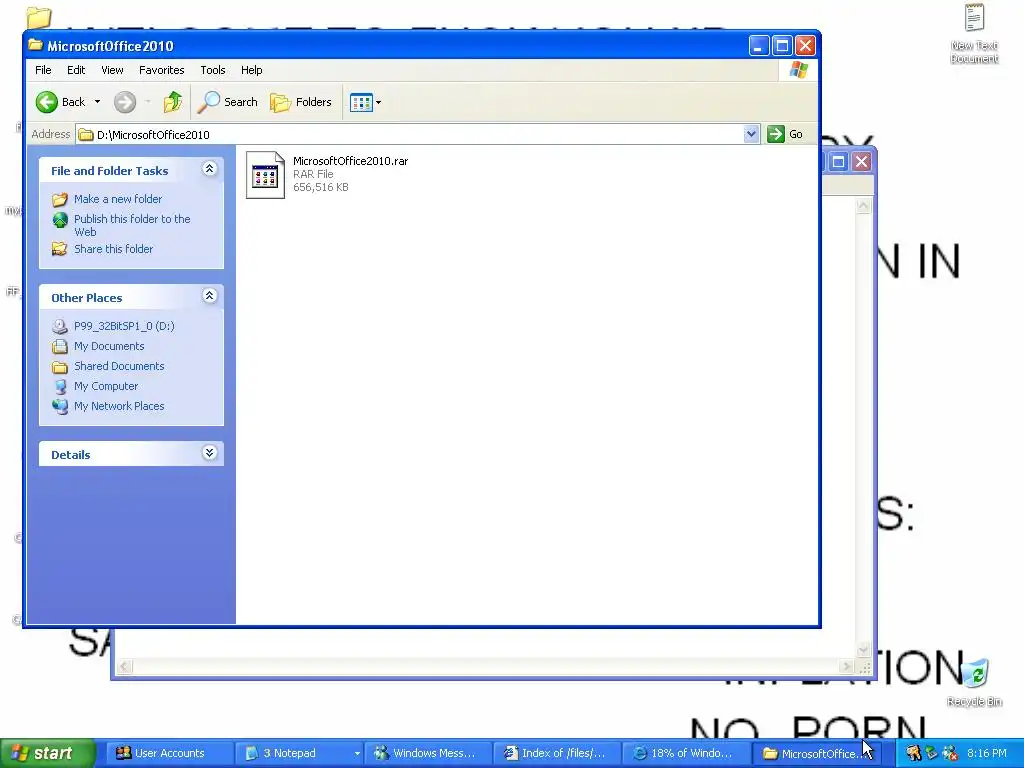Click the 8:16 PM system clock
The image size is (1024, 768).
986,753
